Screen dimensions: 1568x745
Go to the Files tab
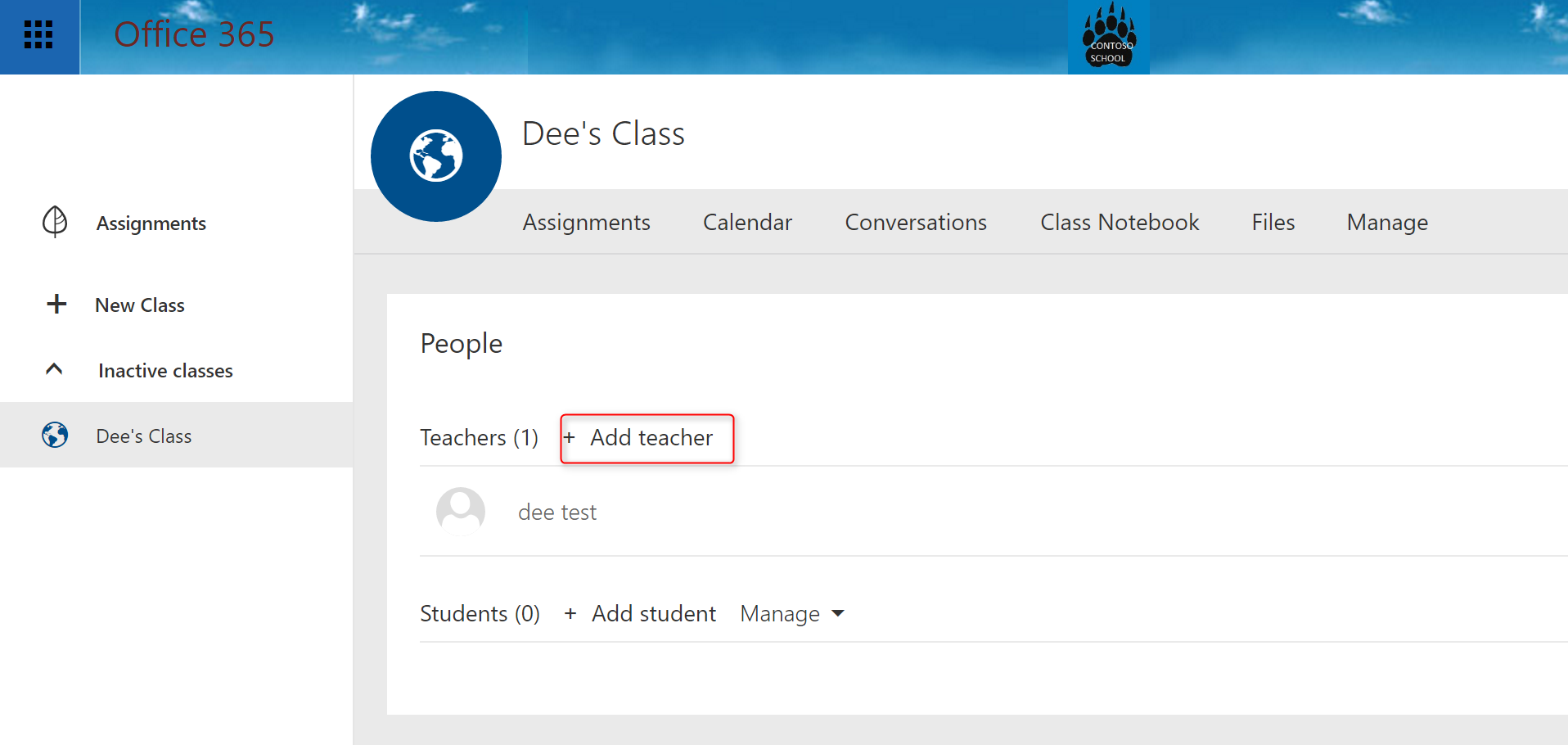coord(1273,222)
